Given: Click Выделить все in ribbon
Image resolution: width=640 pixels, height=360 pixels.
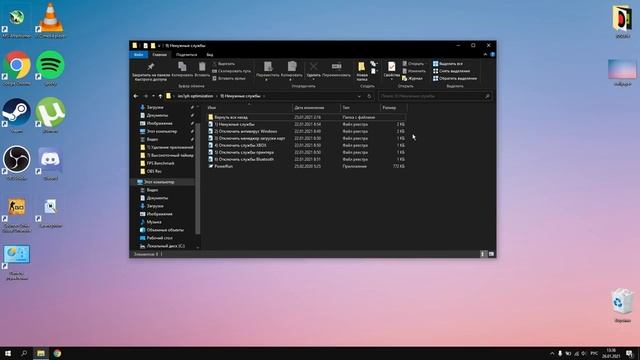Looking at the screenshot, I should (x=448, y=64).
